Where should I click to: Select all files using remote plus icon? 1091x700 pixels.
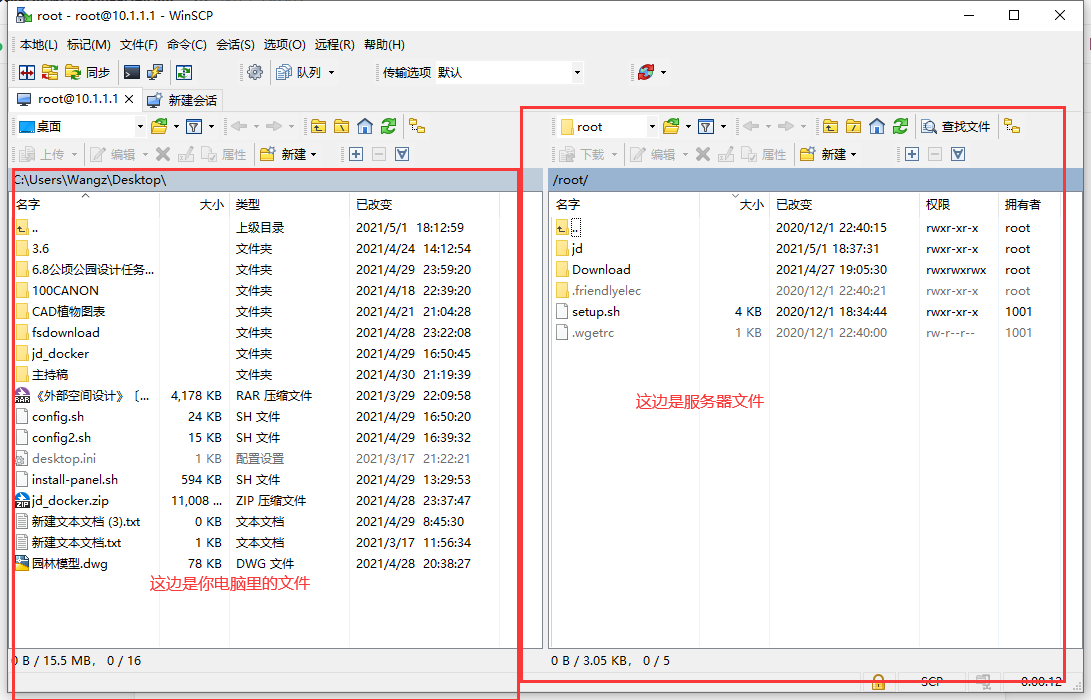pos(911,154)
